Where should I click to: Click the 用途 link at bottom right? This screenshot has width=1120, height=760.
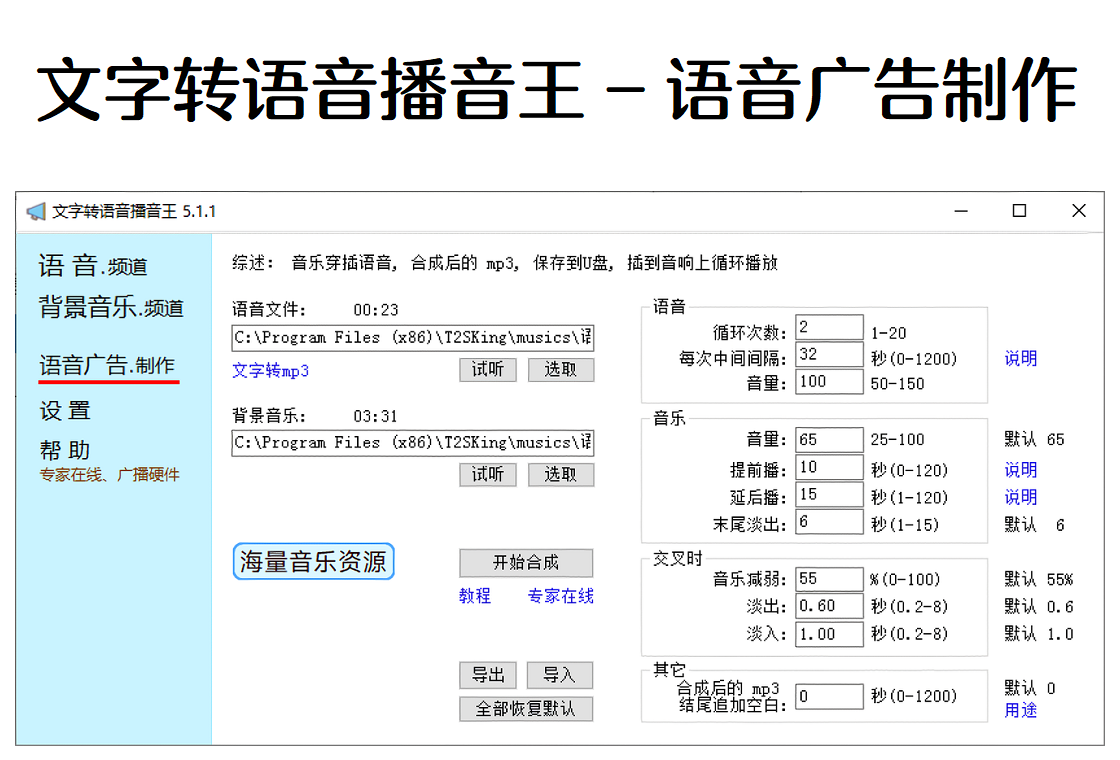coord(1021,711)
